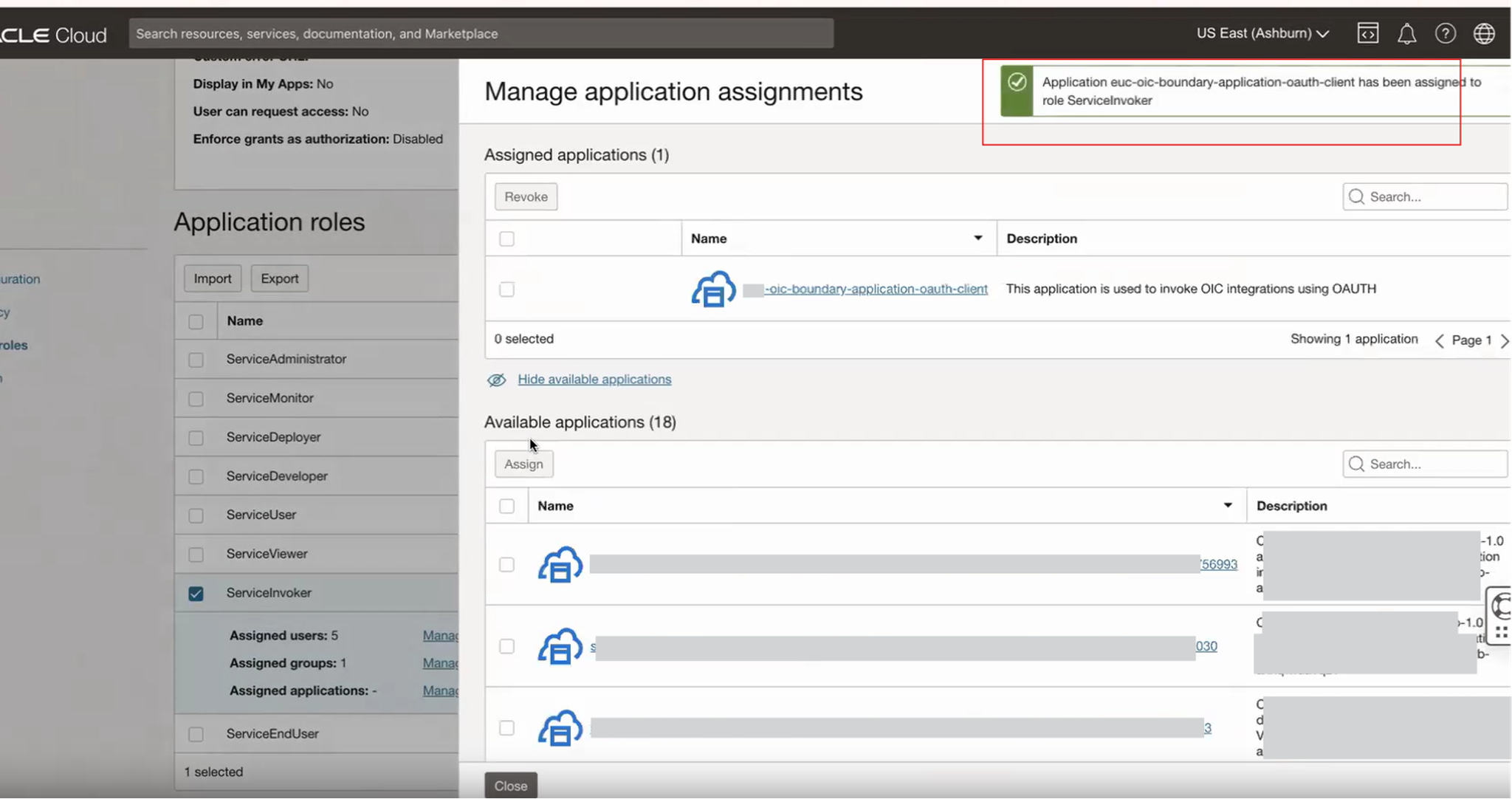Open the Cloud Shell code icon in top bar
The width and height of the screenshot is (1512, 799).
(1368, 33)
